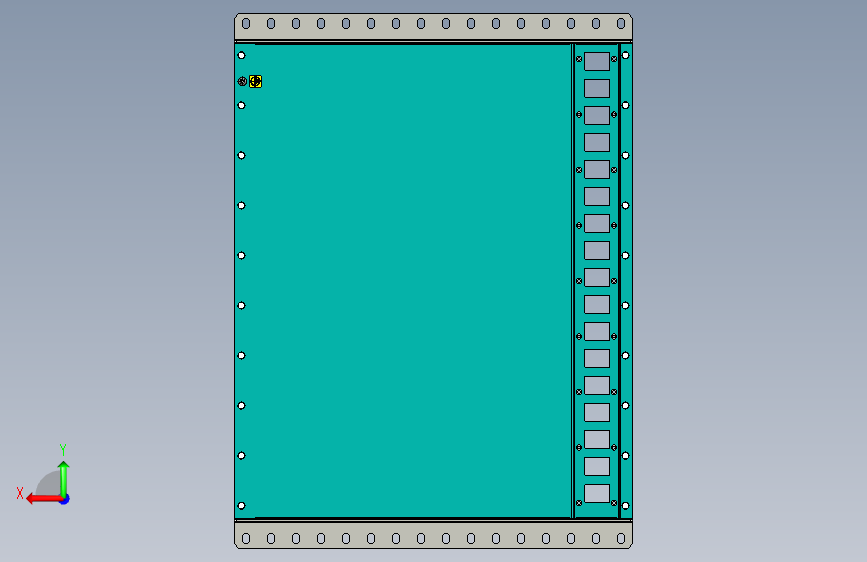This screenshot has width=867, height=562.
Task: Click the red 'X' axis label
Action: pos(20,493)
